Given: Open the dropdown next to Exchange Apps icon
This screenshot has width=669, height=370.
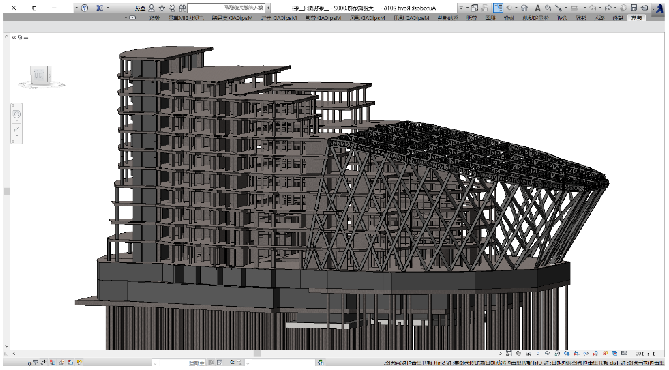Looking at the screenshot, I should 108,8.
